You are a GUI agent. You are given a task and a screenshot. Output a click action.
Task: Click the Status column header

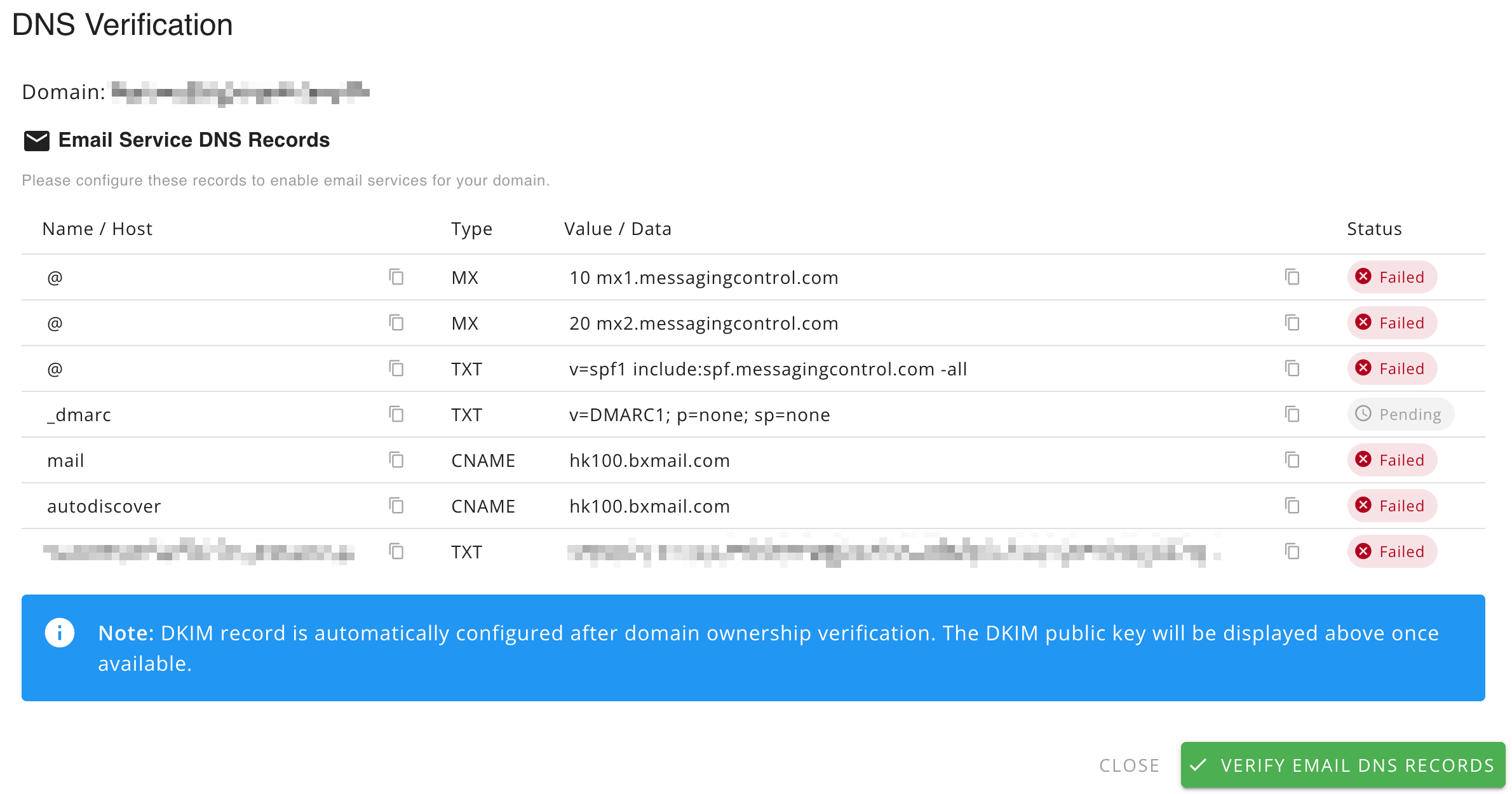pyautogui.click(x=1374, y=229)
